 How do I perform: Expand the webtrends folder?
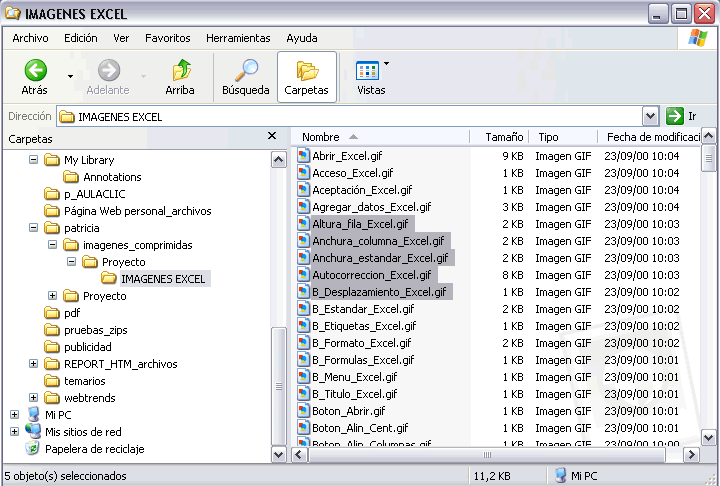point(33,398)
